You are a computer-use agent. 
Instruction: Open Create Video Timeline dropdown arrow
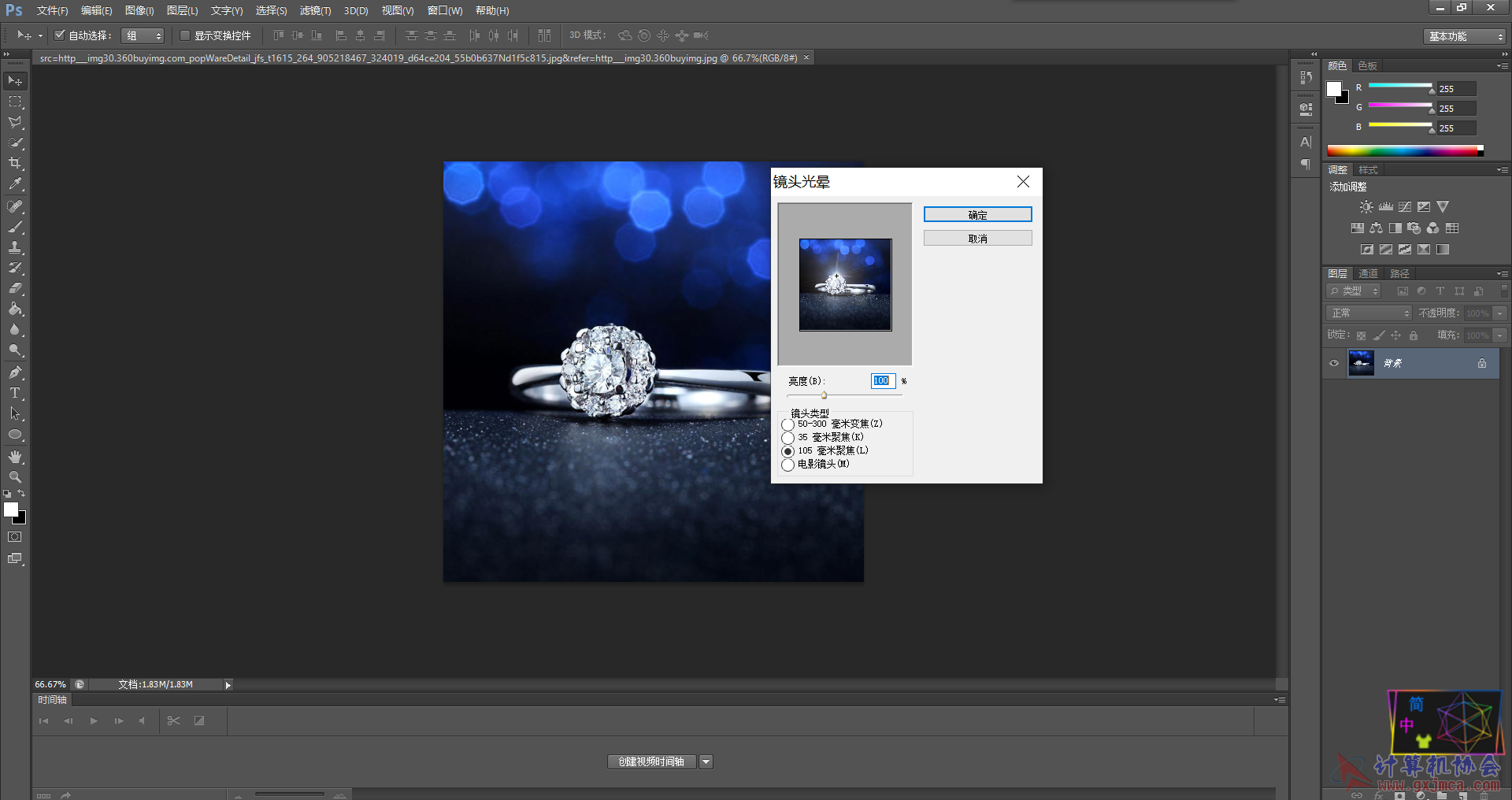706,761
